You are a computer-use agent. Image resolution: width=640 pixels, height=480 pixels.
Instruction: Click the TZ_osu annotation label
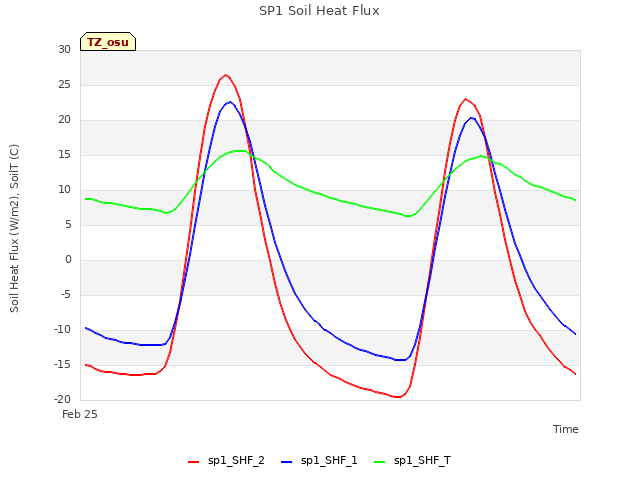[x=108, y=42]
